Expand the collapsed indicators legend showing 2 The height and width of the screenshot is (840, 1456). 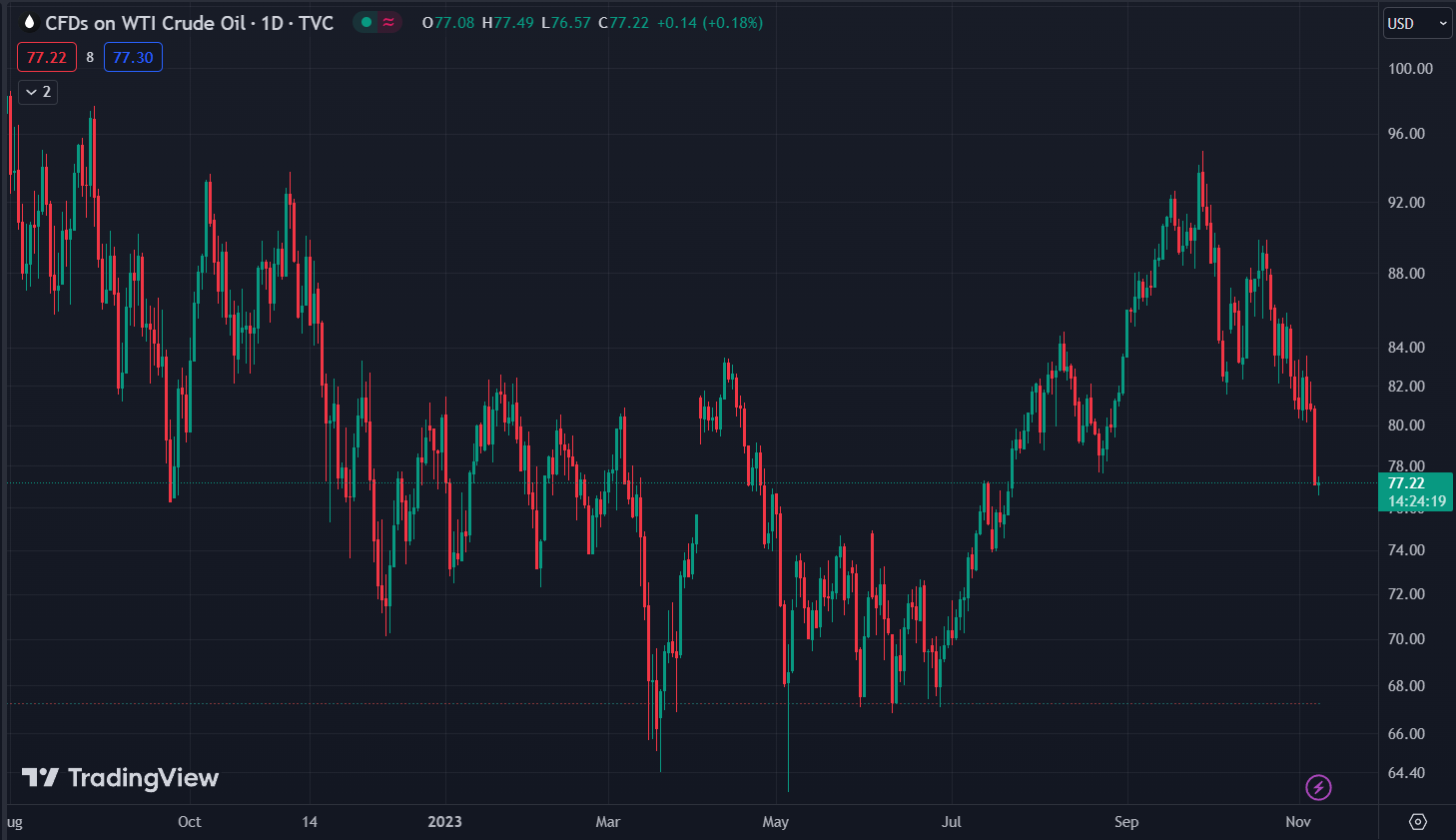38,92
